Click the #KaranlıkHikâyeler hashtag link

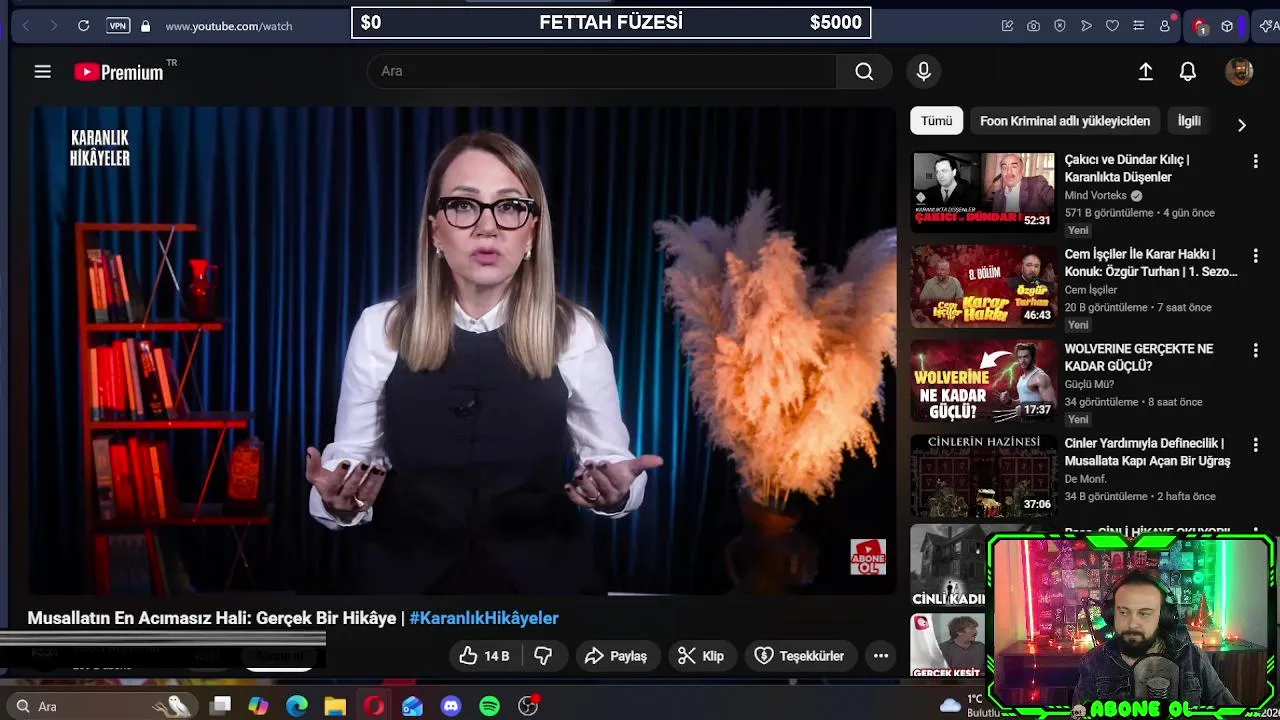coord(484,618)
